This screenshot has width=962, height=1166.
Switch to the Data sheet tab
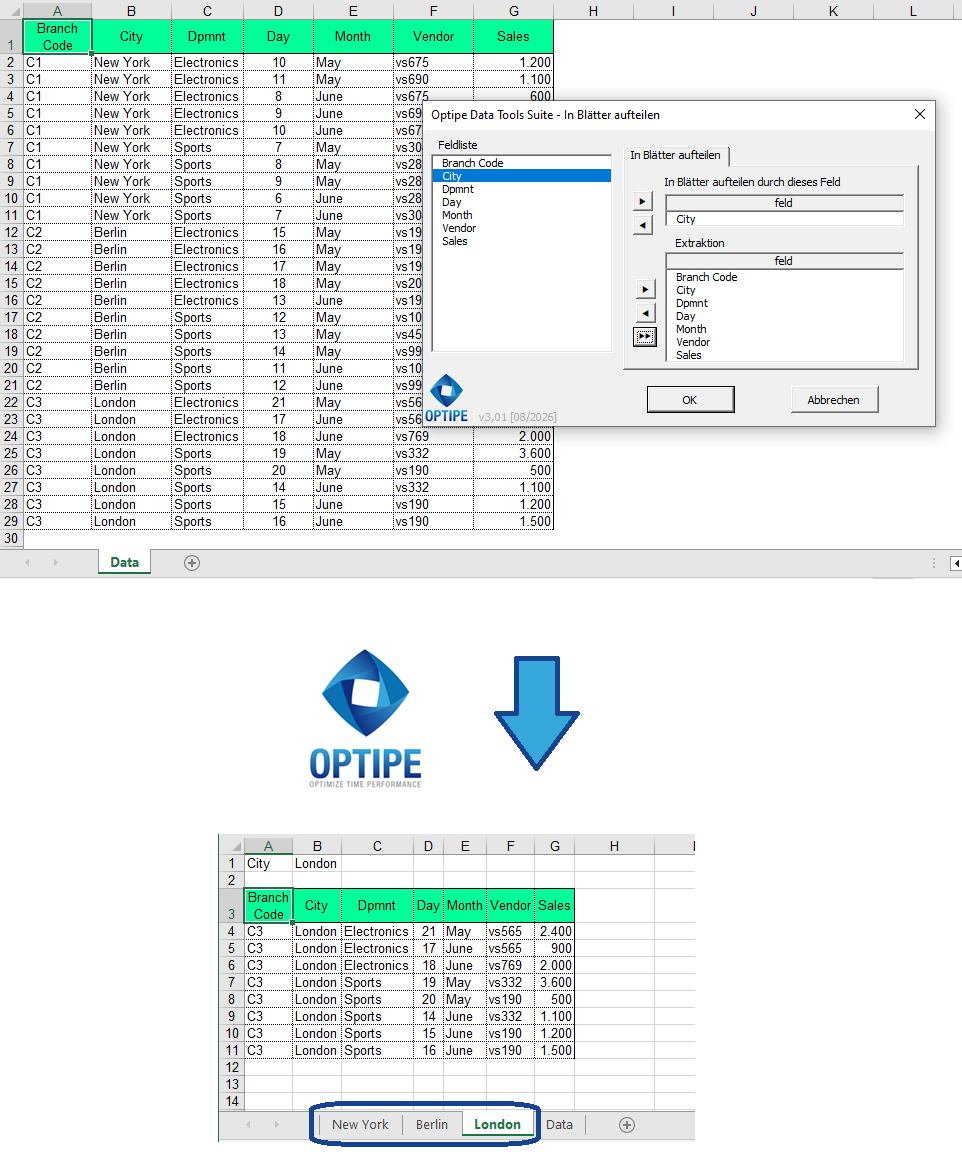[124, 563]
